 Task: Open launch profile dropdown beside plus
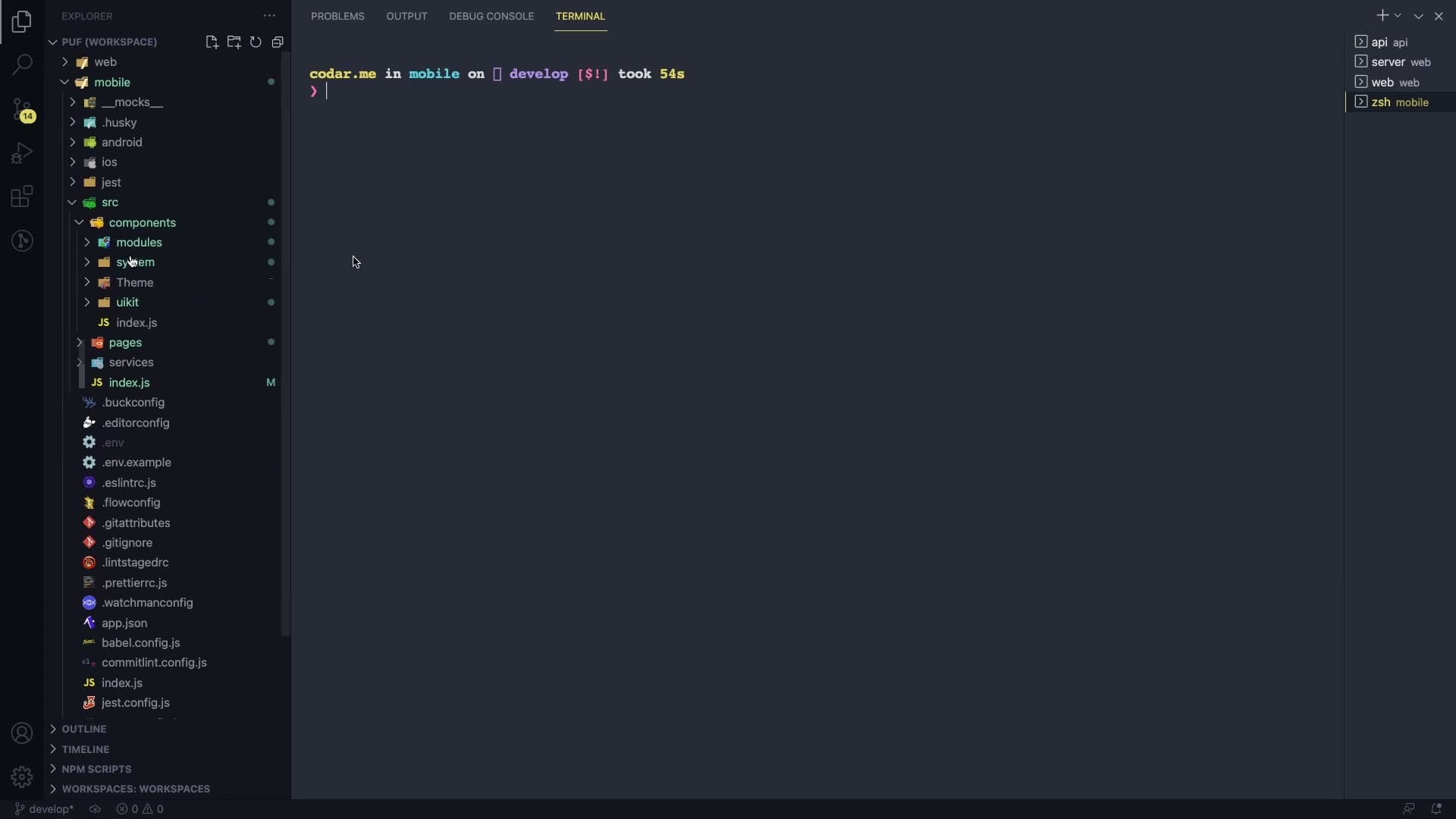tap(1398, 16)
